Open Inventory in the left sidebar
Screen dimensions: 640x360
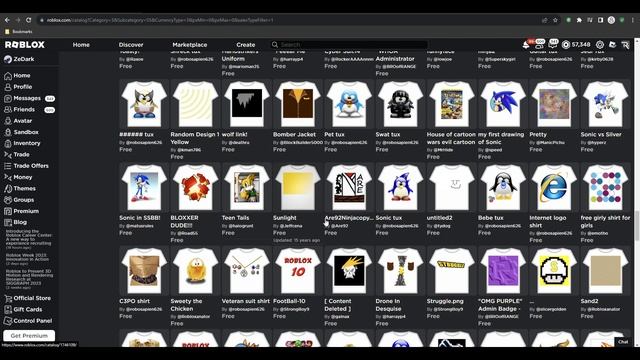(x=22, y=143)
